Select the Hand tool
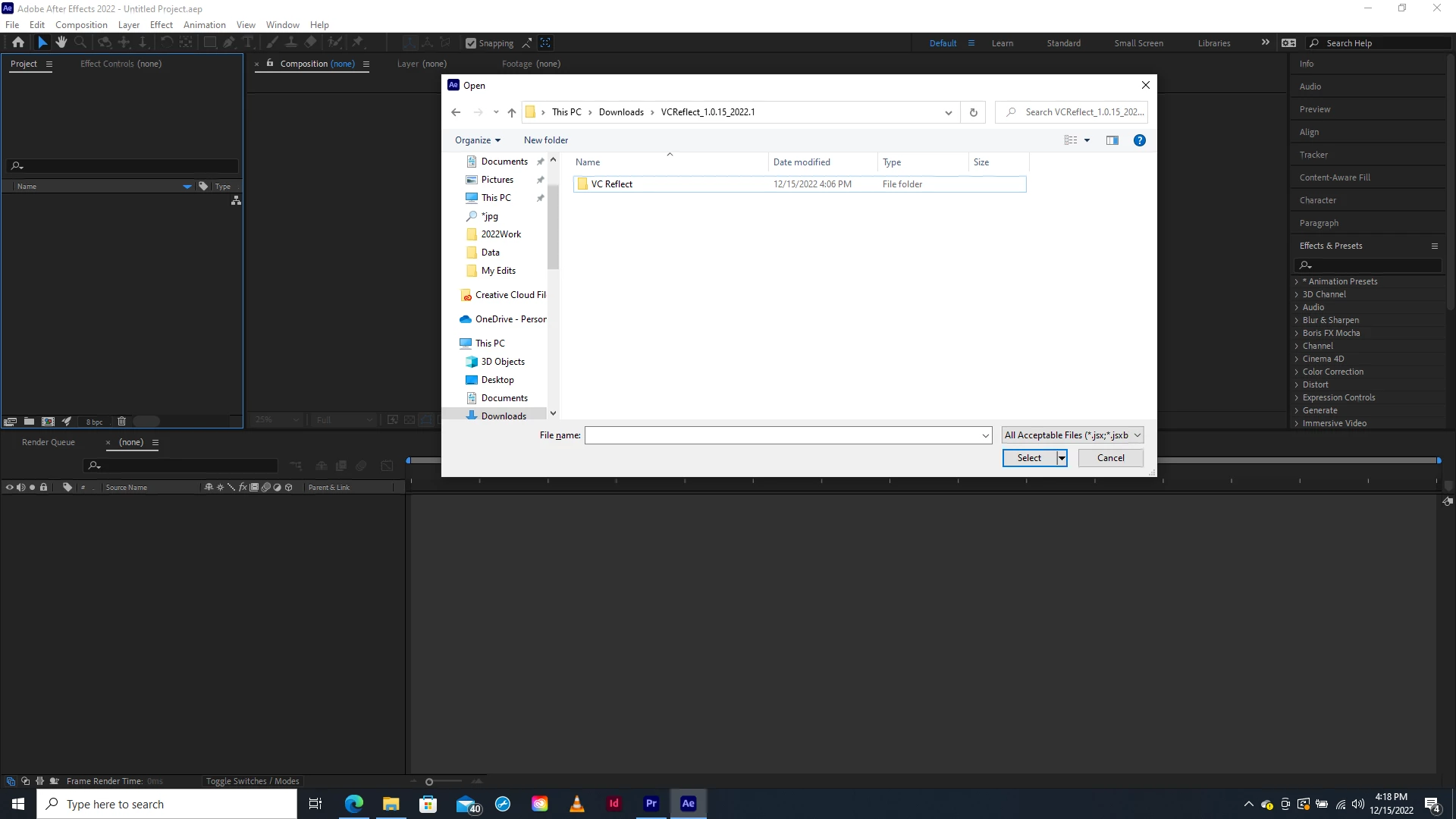1456x819 pixels. pos(61,42)
